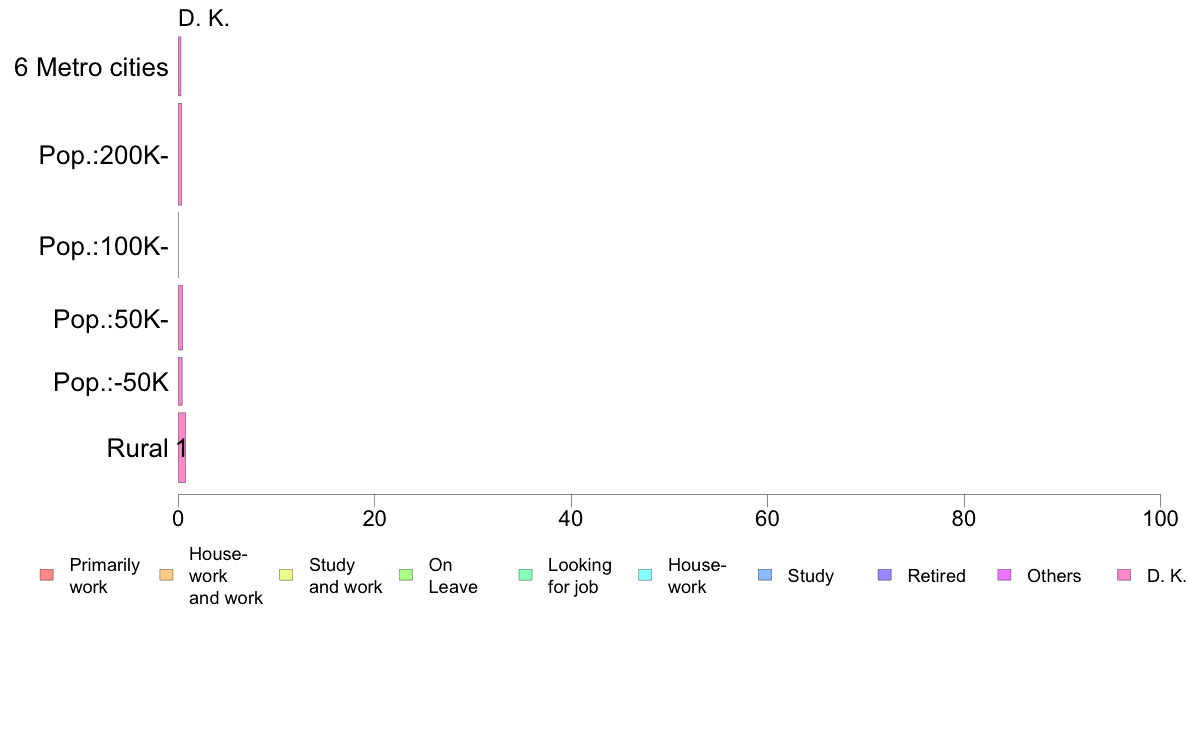1188x736 pixels.
Task: Select the blue Study legend swatch
Action: click(765, 575)
